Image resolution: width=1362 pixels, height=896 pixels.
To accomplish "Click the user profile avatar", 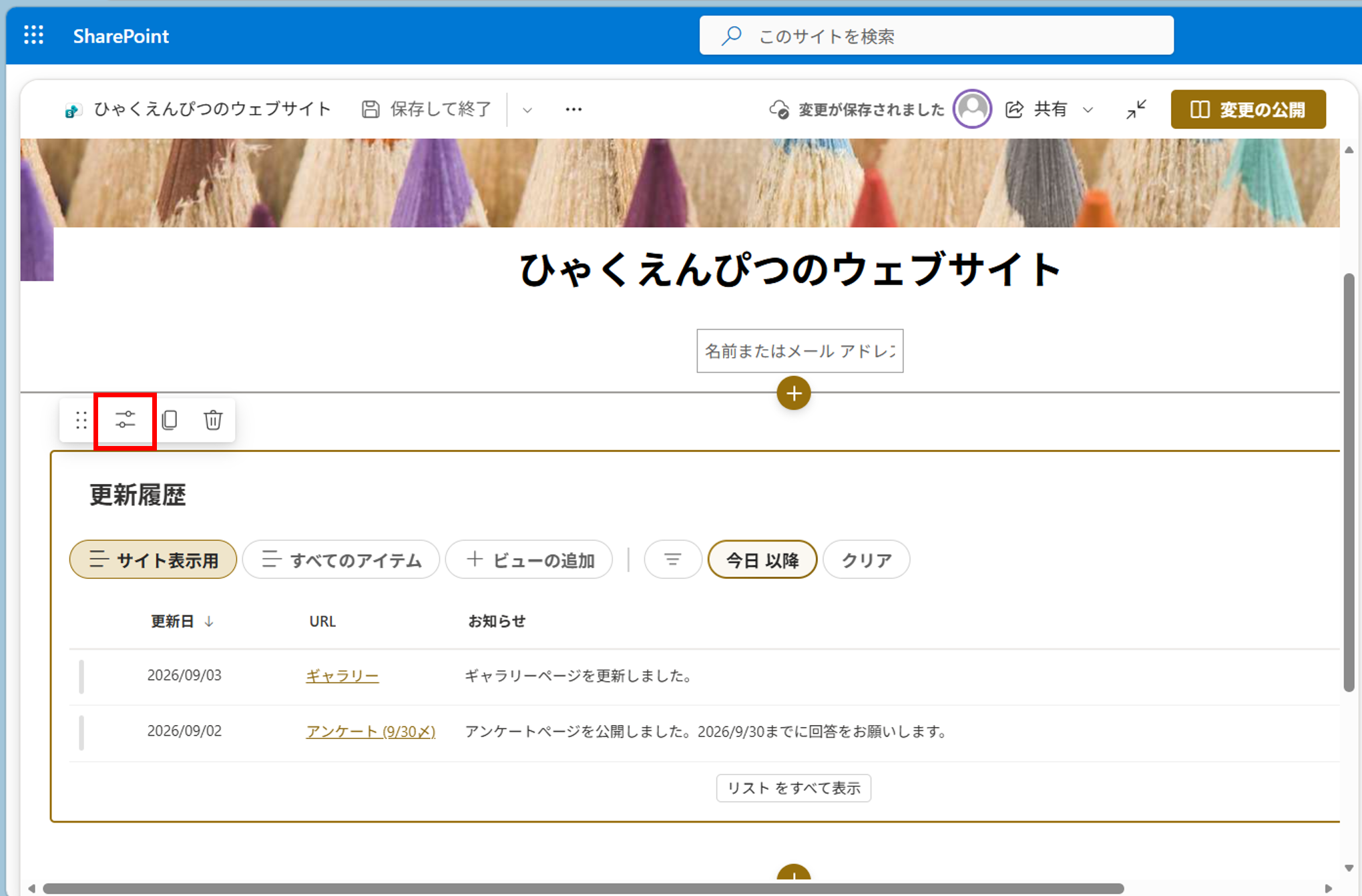I will click(x=972, y=109).
